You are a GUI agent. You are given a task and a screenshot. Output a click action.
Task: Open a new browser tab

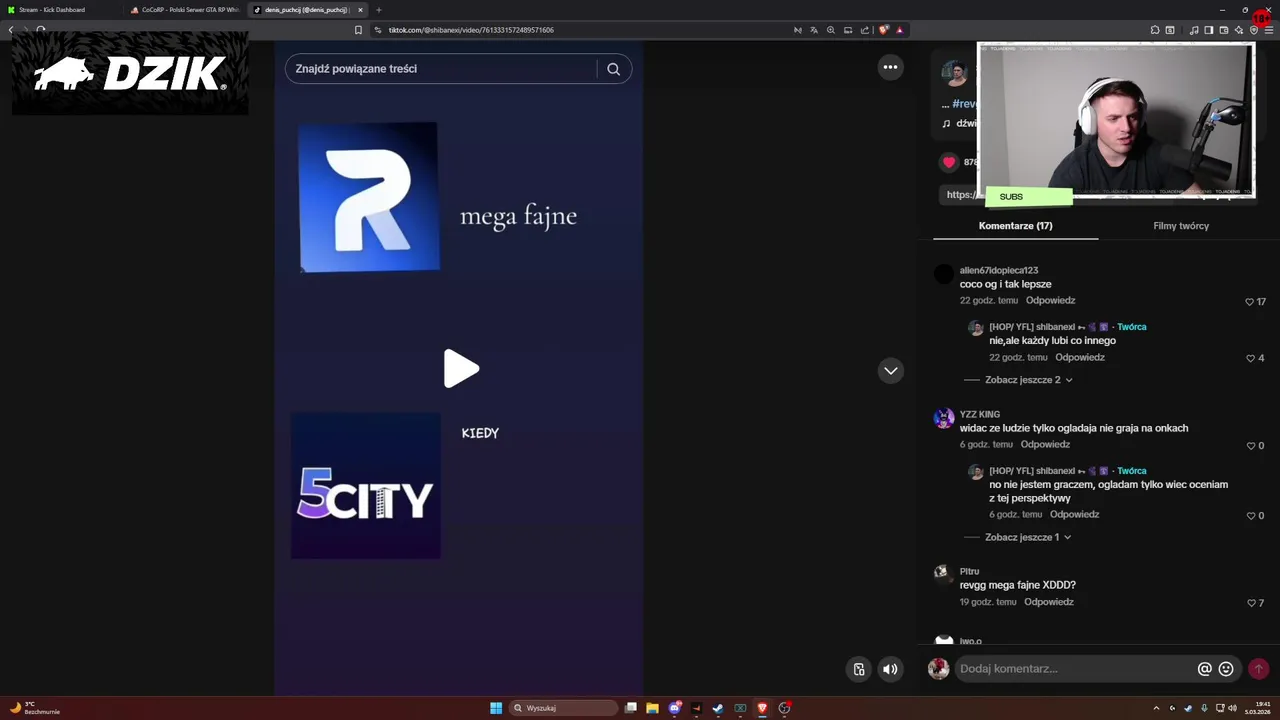(x=379, y=10)
